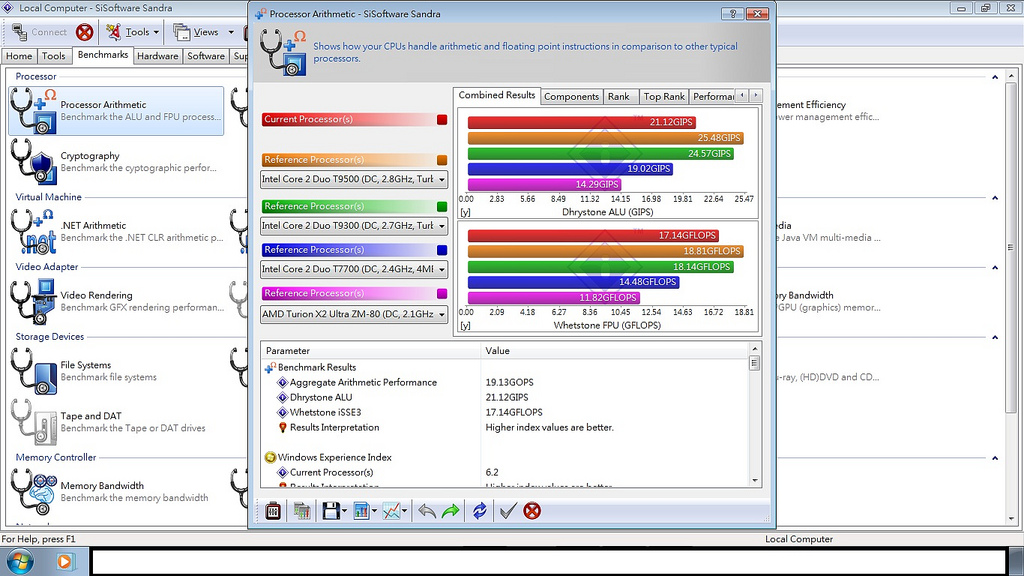Click the results list scrollbar down arrow
Screen dimensions: 1024x576
[755, 481]
